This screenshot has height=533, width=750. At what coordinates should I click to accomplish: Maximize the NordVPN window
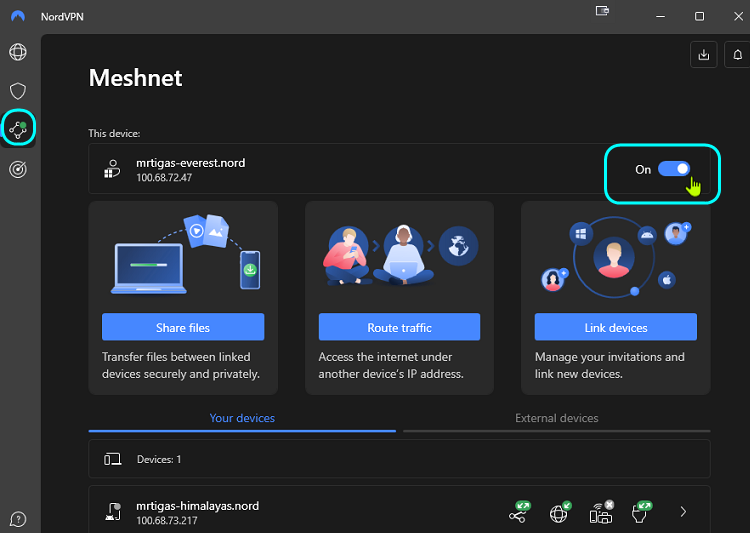[699, 16]
